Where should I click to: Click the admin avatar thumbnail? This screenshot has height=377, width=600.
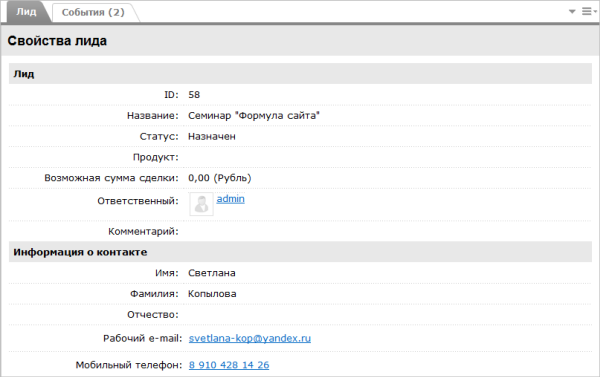[201, 204]
